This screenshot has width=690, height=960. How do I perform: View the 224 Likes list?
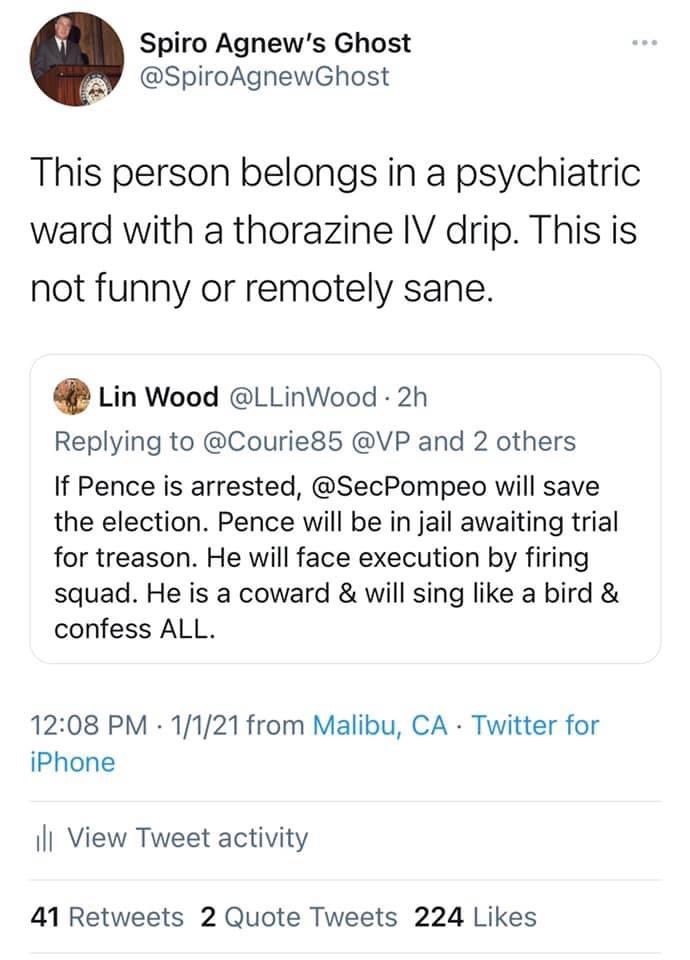coord(475,917)
